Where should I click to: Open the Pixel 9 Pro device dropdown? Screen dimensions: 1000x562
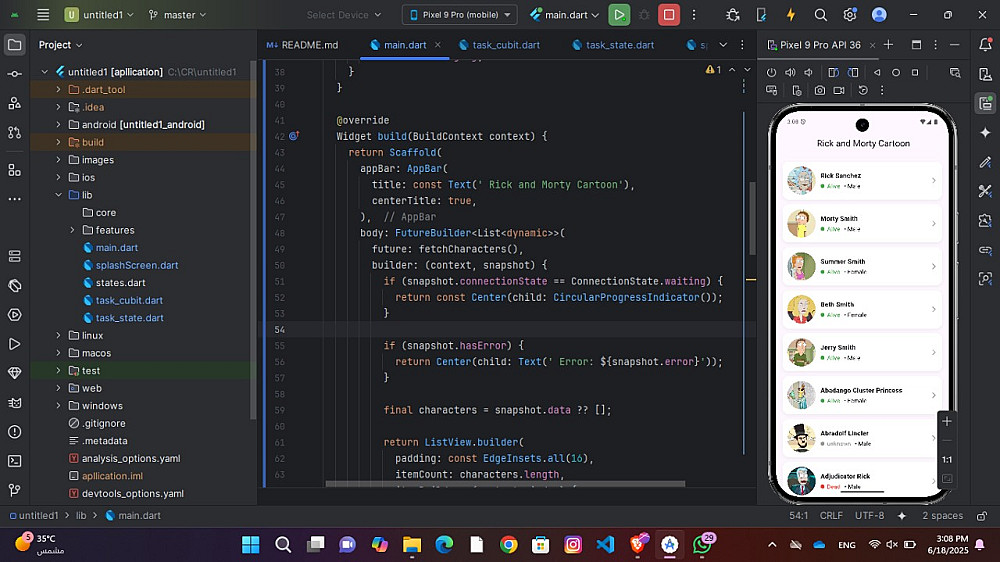click(460, 15)
